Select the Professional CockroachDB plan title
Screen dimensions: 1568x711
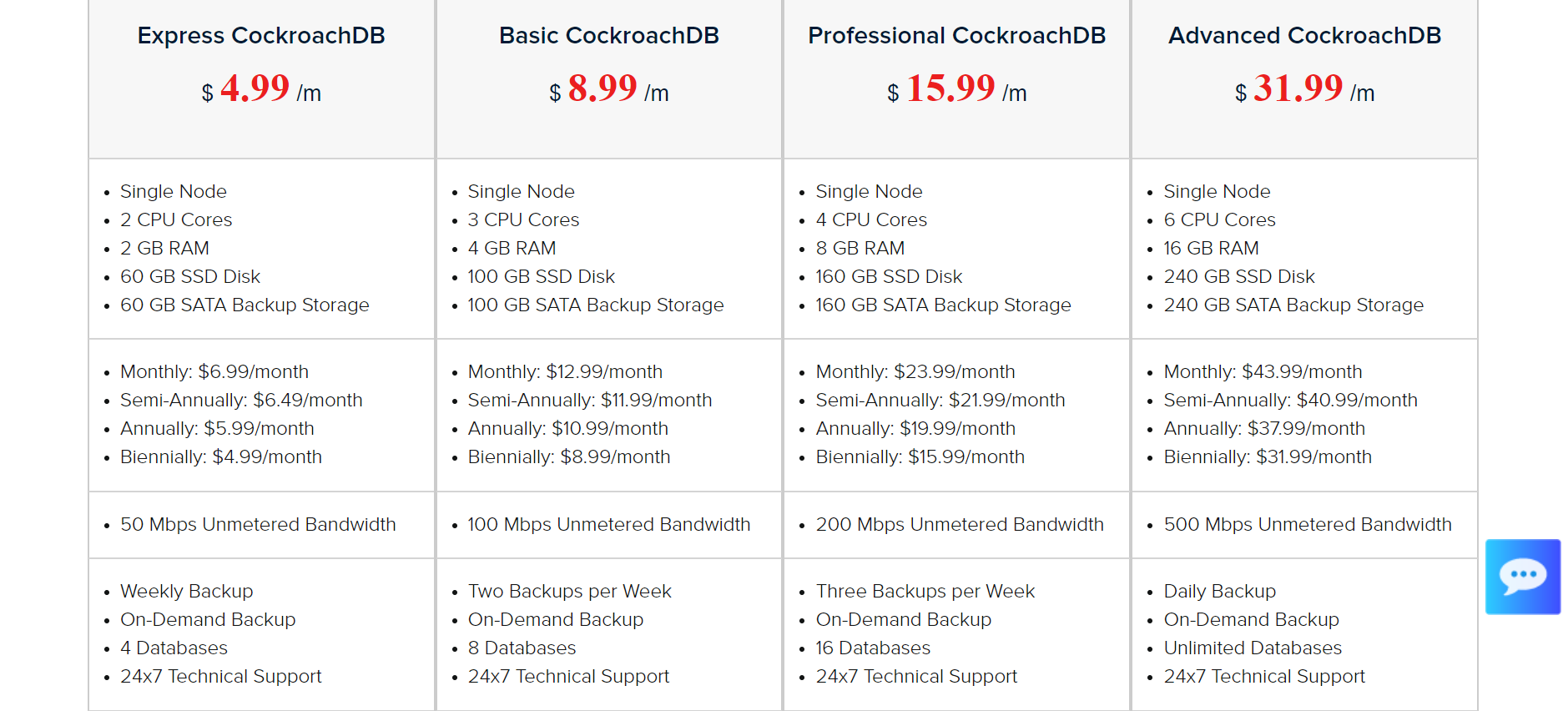[x=956, y=36]
